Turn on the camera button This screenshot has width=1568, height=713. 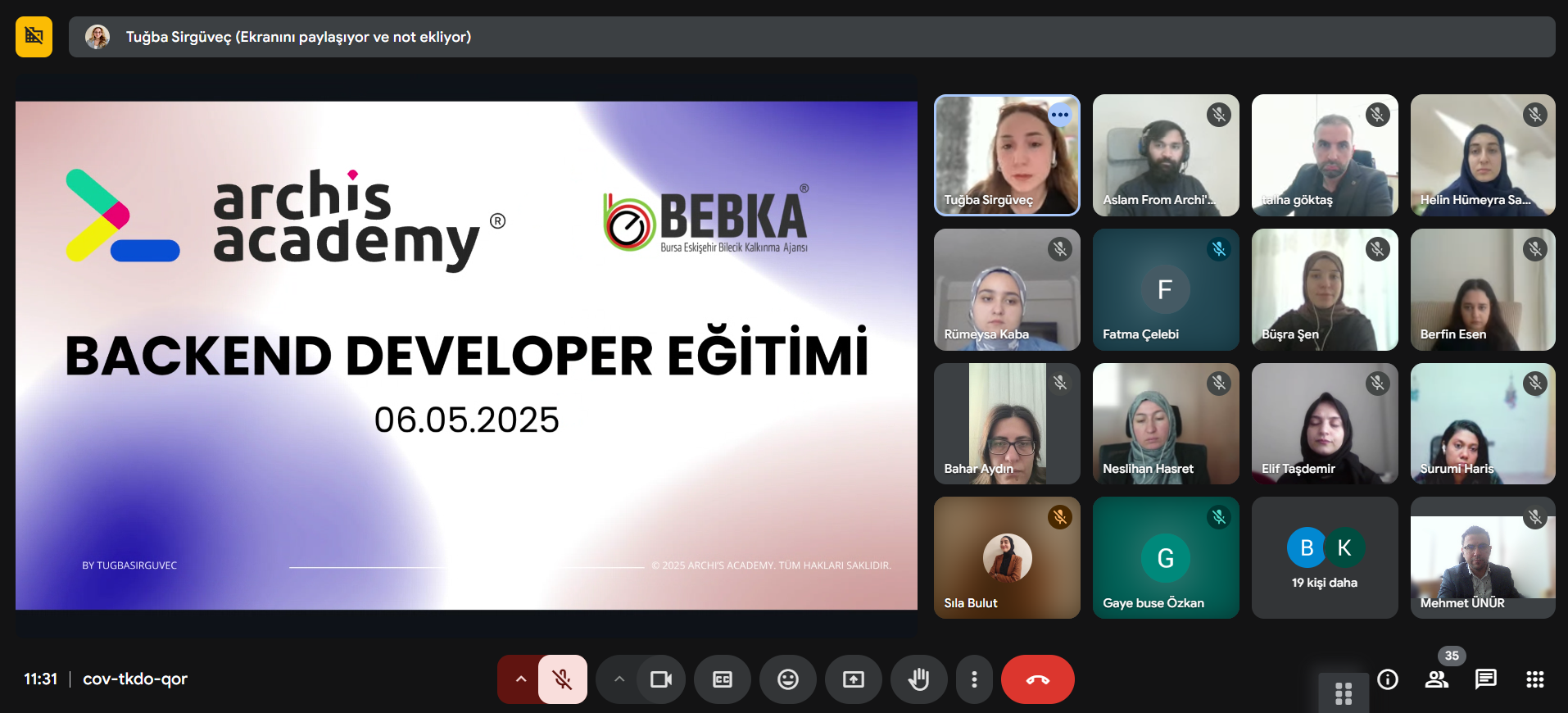[661, 679]
